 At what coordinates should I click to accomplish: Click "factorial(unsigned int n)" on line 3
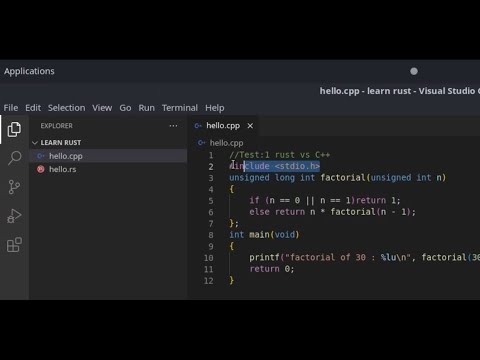point(383,178)
